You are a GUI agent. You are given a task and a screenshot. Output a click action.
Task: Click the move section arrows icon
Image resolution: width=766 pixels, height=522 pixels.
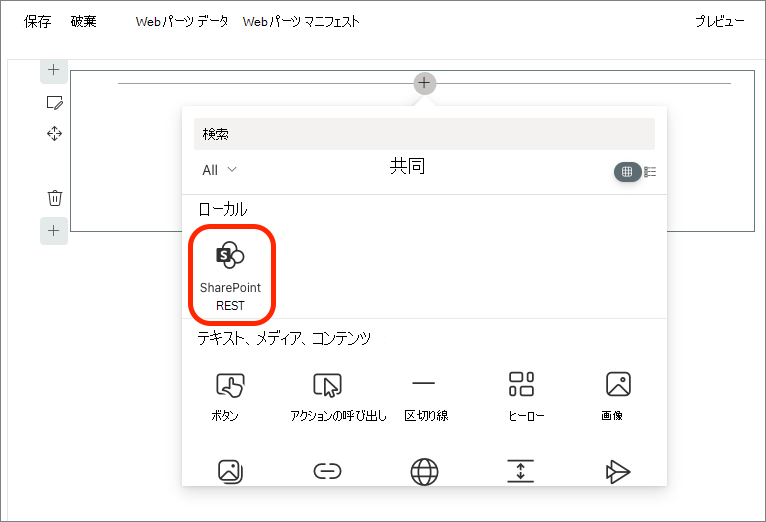tap(54, 133)
